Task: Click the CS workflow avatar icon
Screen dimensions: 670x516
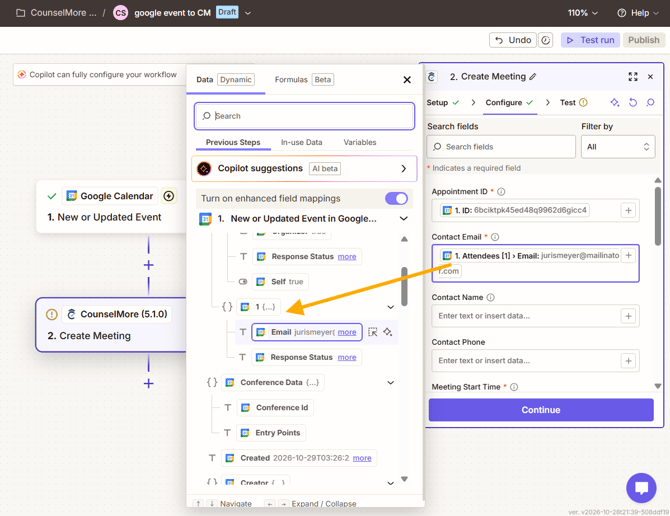Action: 120,13
